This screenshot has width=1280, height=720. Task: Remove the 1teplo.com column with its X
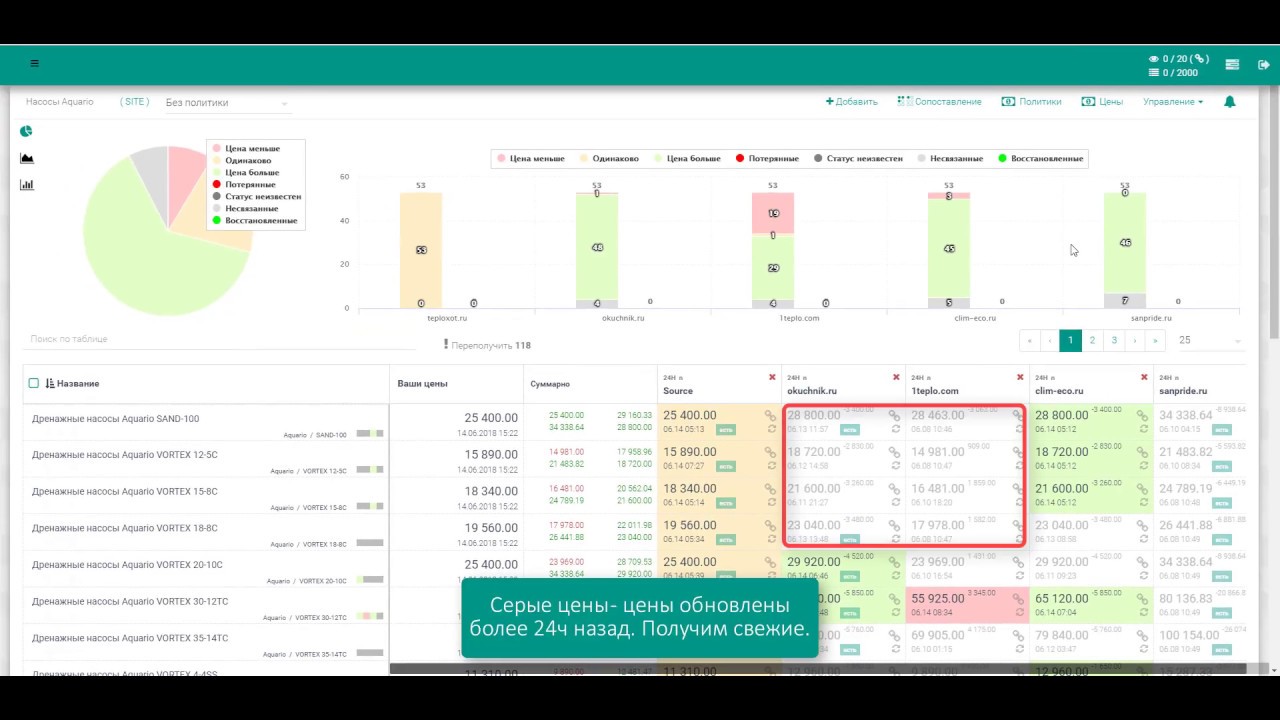[x=1020, y=377]
